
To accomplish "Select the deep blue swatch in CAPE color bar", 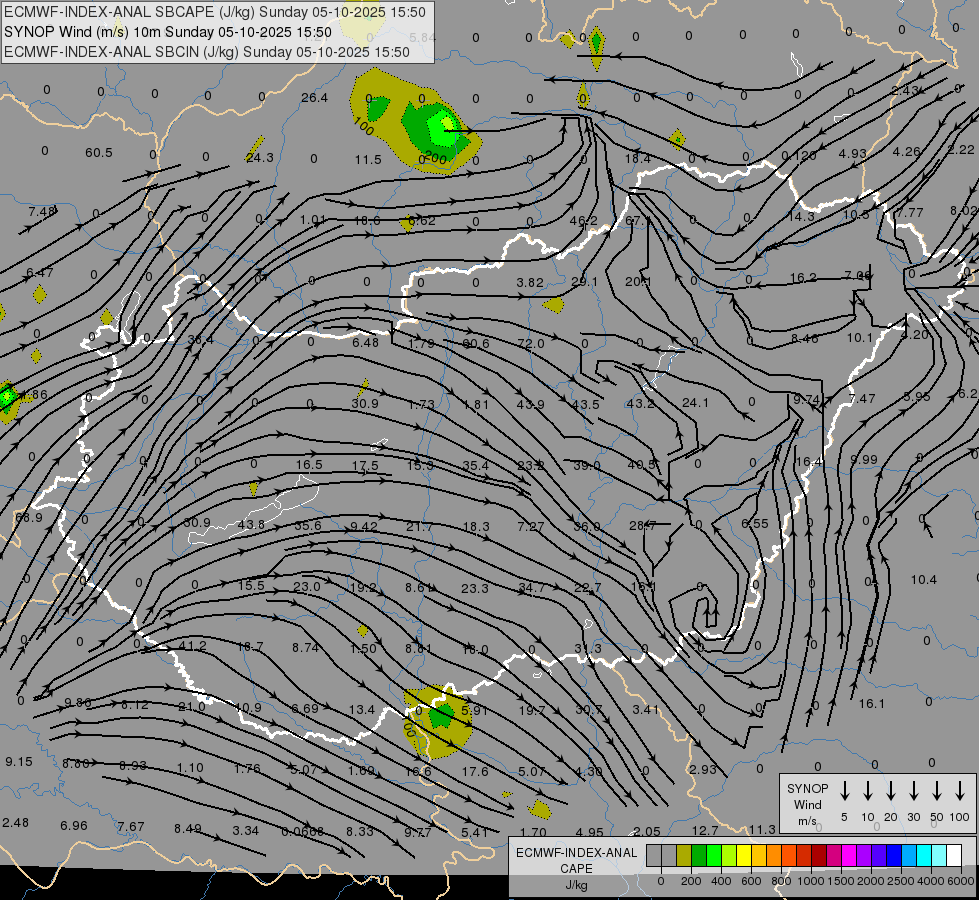I will 894,856.
